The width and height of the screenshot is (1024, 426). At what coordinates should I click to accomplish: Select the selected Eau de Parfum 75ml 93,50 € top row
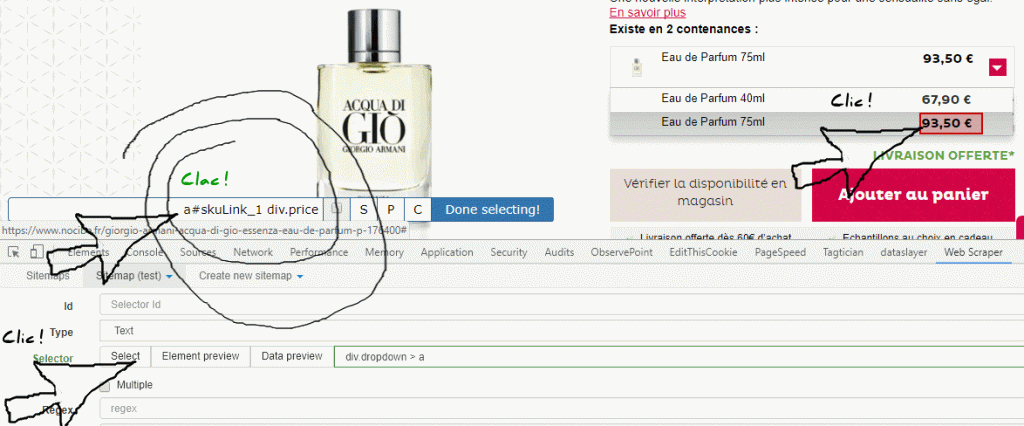point(813,67)
